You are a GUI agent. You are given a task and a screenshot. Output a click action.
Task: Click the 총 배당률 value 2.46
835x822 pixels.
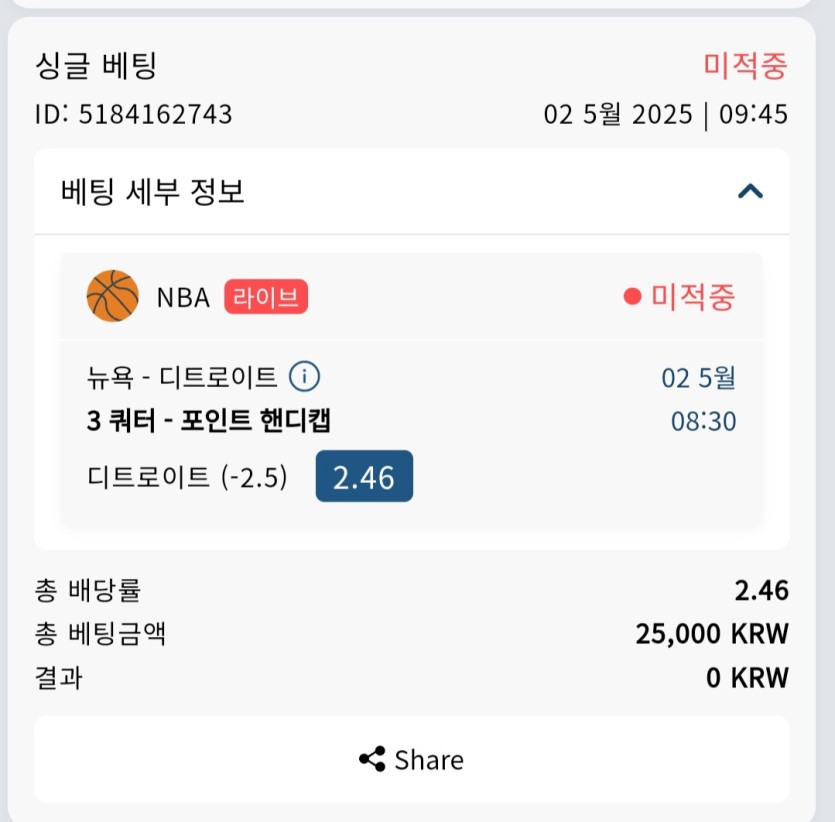pyautogui.click(x=762, y=590)
